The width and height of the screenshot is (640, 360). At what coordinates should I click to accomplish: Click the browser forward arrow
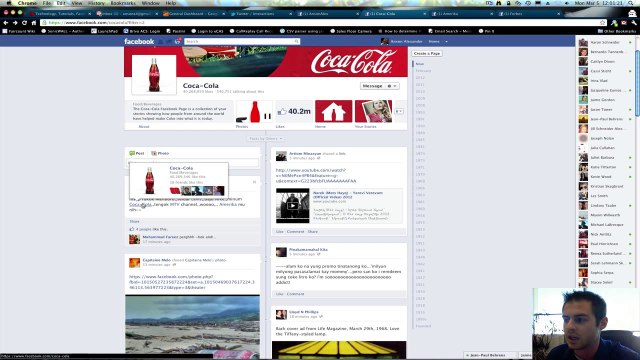[15, 23]
